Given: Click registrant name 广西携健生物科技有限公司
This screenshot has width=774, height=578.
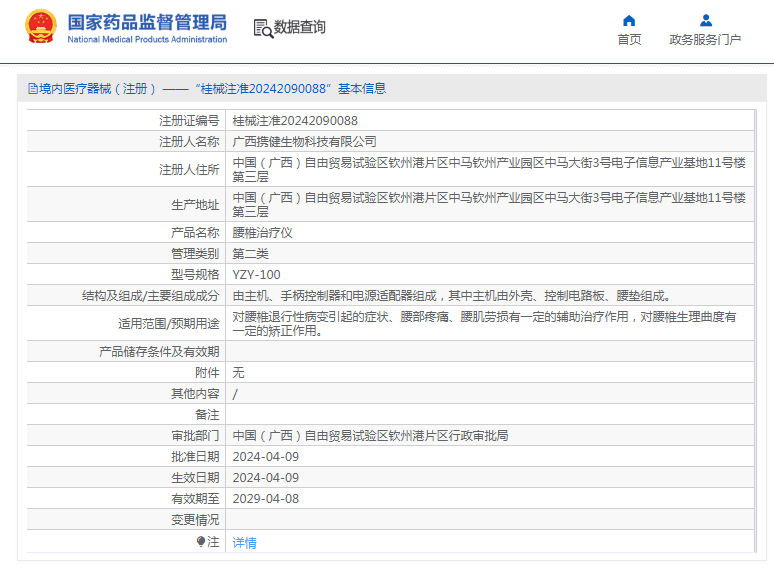Looking at the screenshot, I should click(305, 142).
